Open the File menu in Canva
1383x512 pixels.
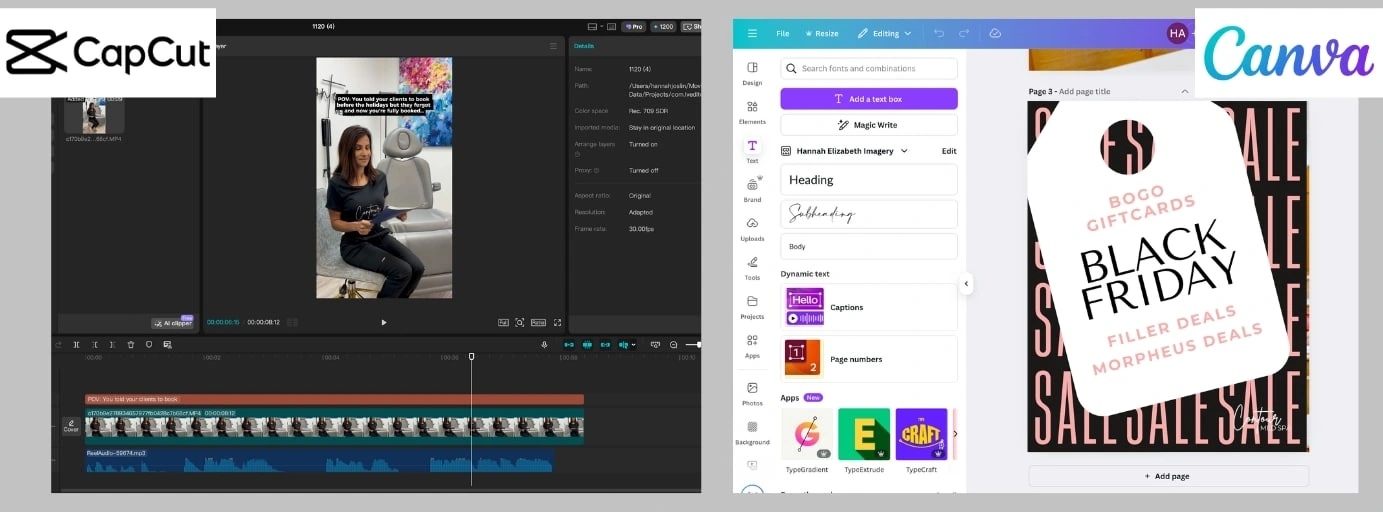coord(783,33)
